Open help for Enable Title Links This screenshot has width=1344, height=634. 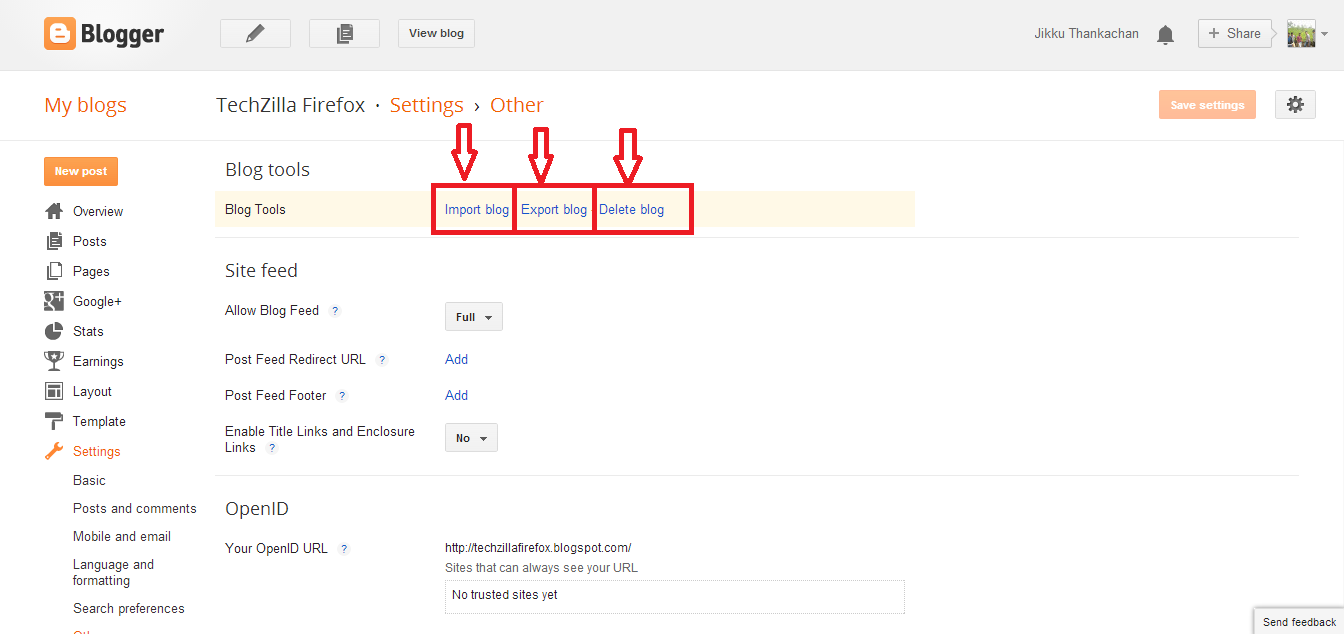[271, 448]
